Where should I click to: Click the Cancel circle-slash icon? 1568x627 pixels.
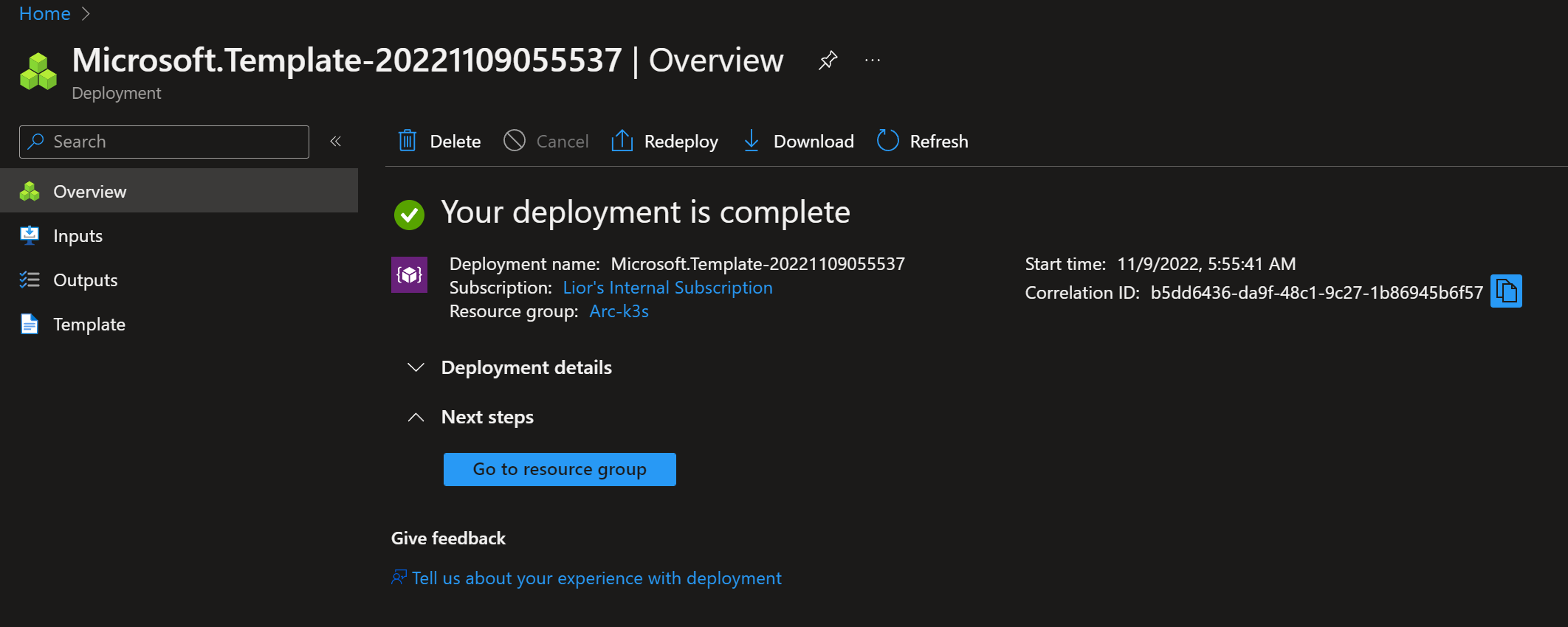pyautogui.click(x=515, y=140)
